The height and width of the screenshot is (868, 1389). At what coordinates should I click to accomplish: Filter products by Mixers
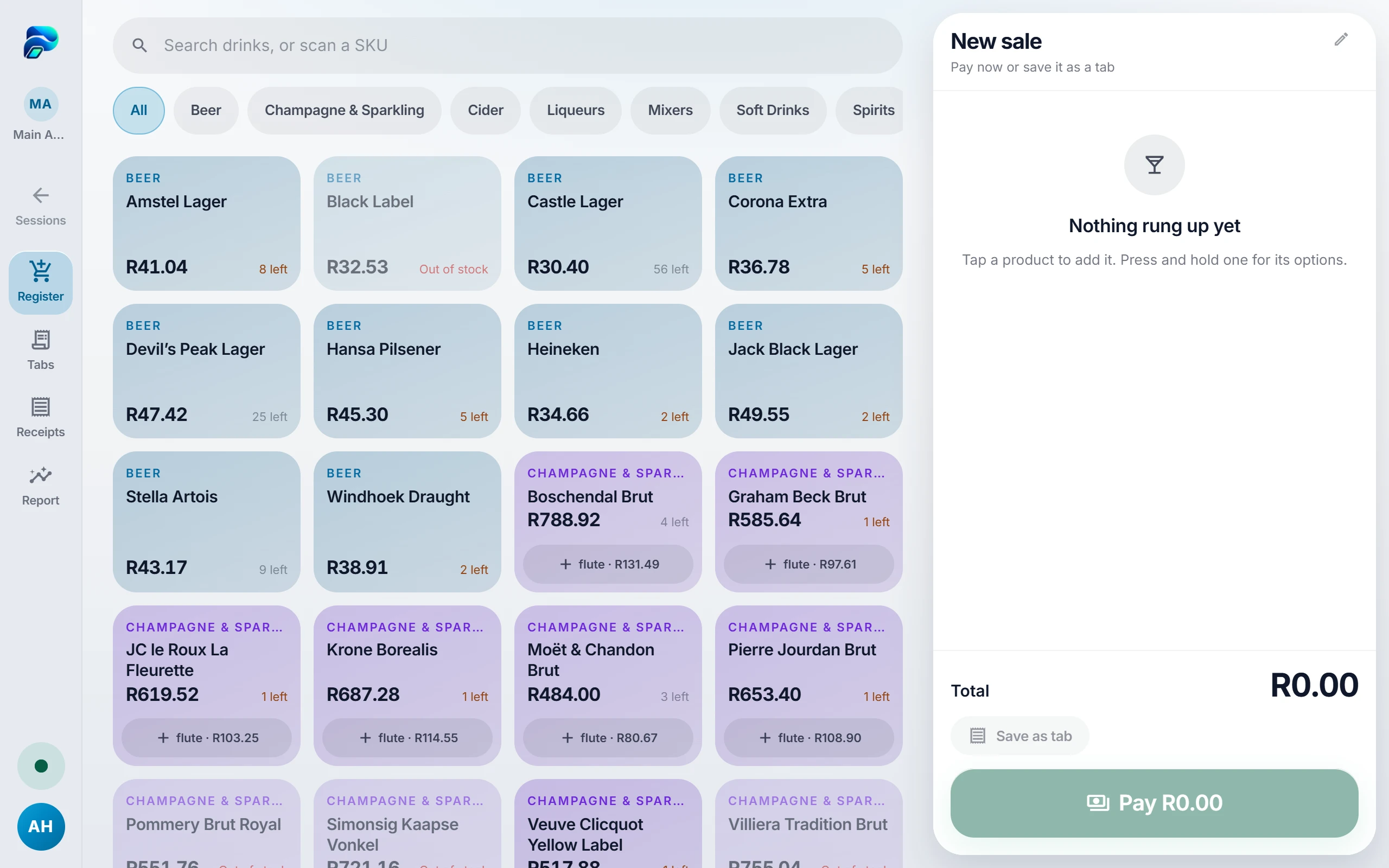(x=671, y=110)
